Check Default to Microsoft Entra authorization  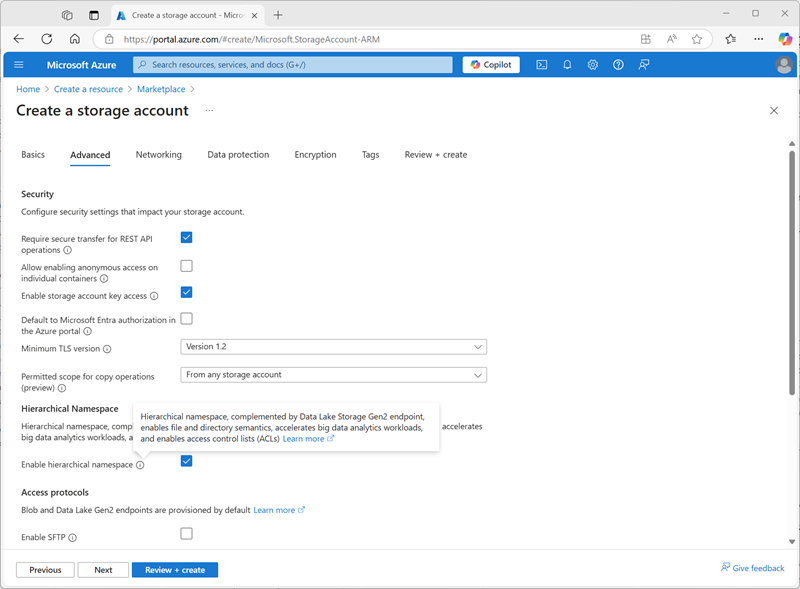coord(186,318)
